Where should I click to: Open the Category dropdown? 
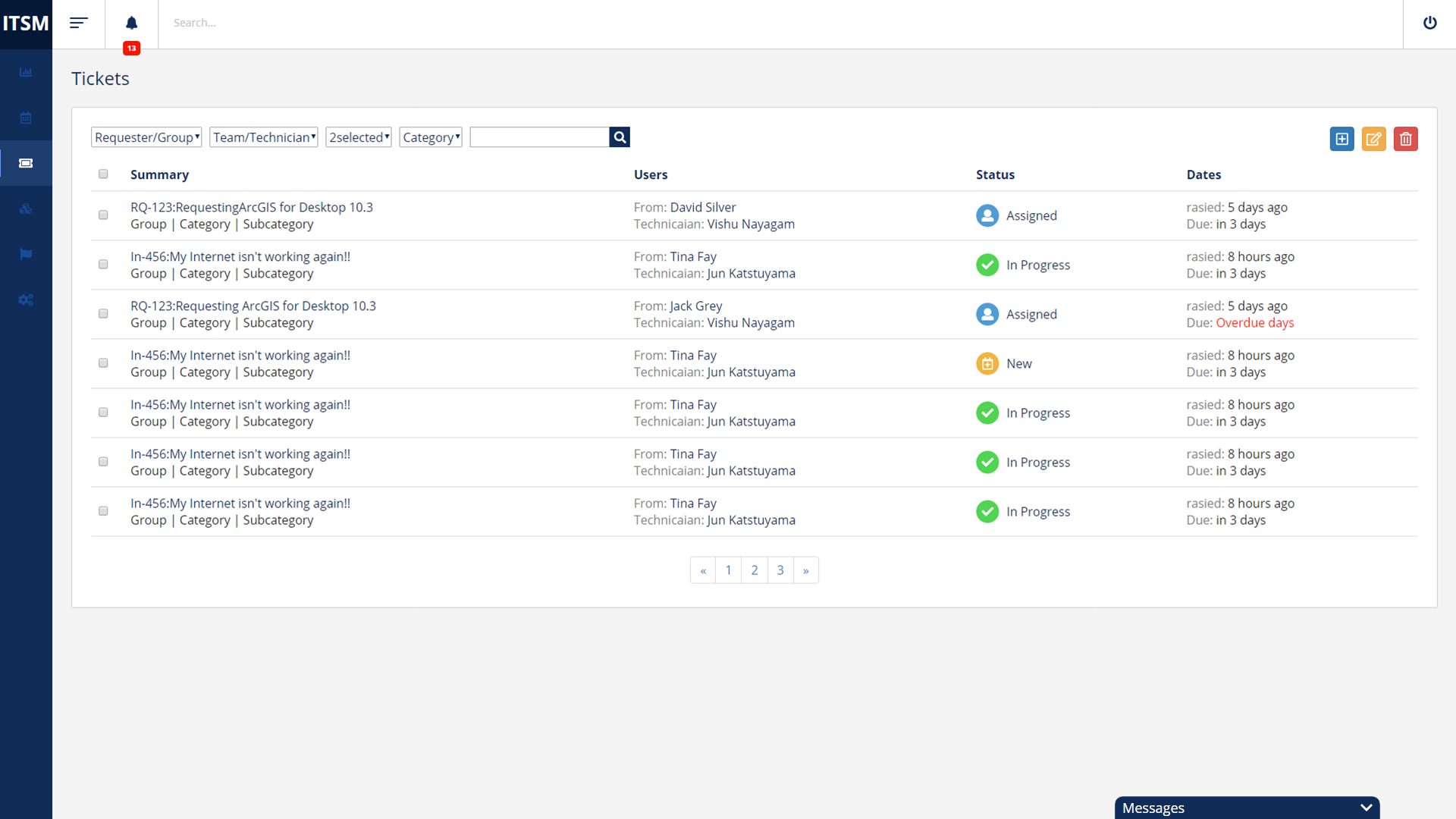[x=430, y=137]
